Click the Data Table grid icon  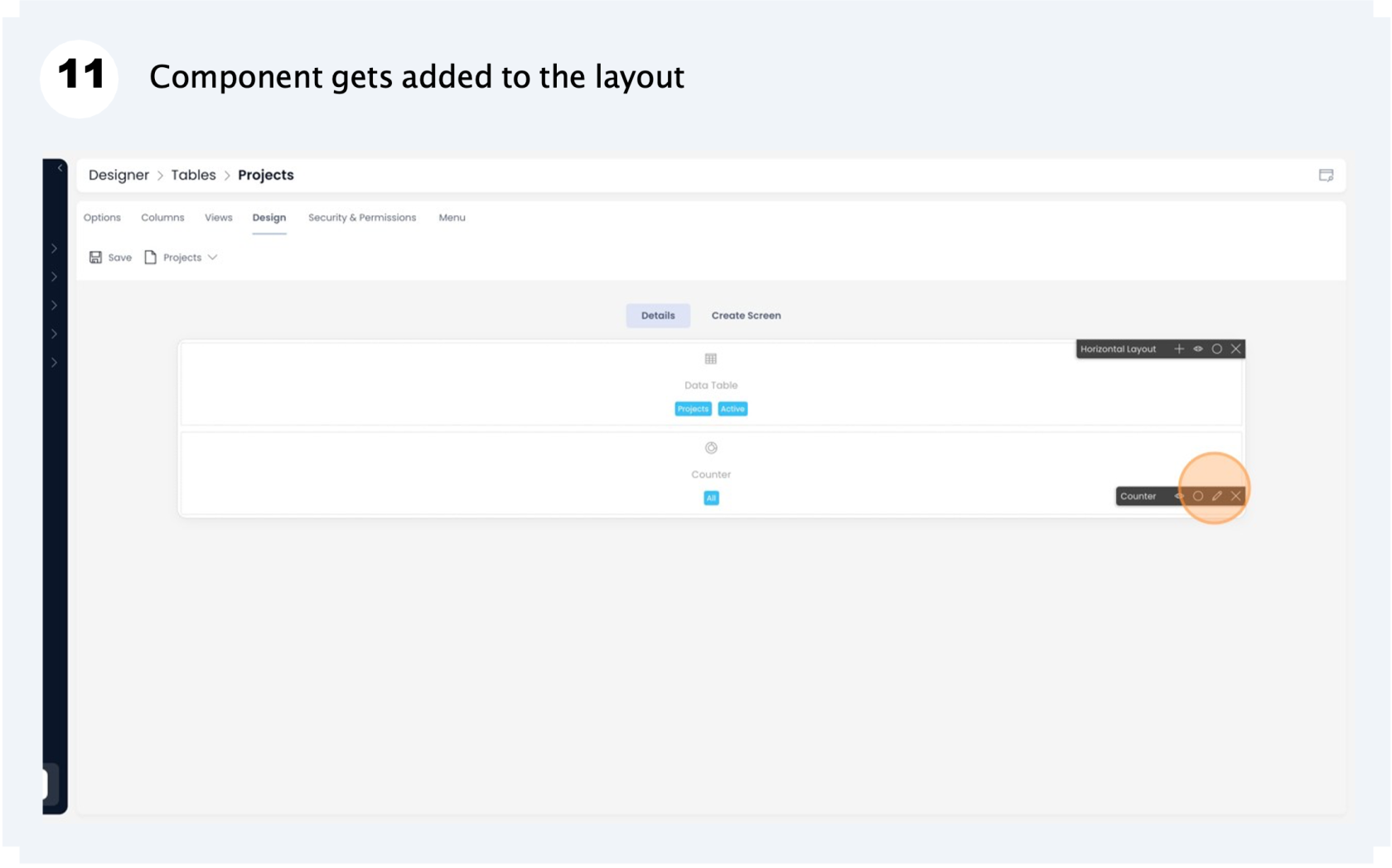(711, 359)
